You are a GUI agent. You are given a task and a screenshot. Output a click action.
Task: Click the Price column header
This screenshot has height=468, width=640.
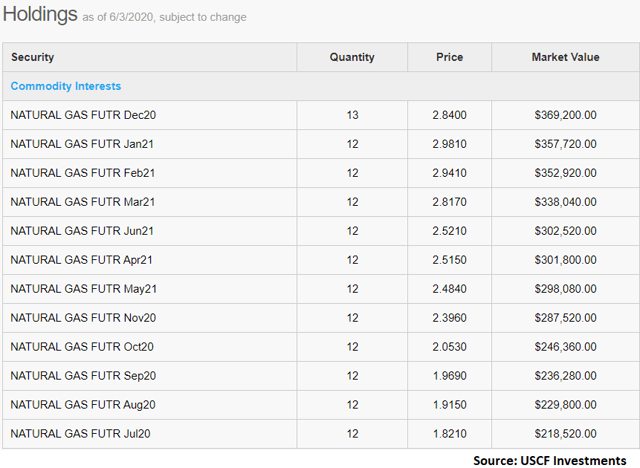point(449,57)
